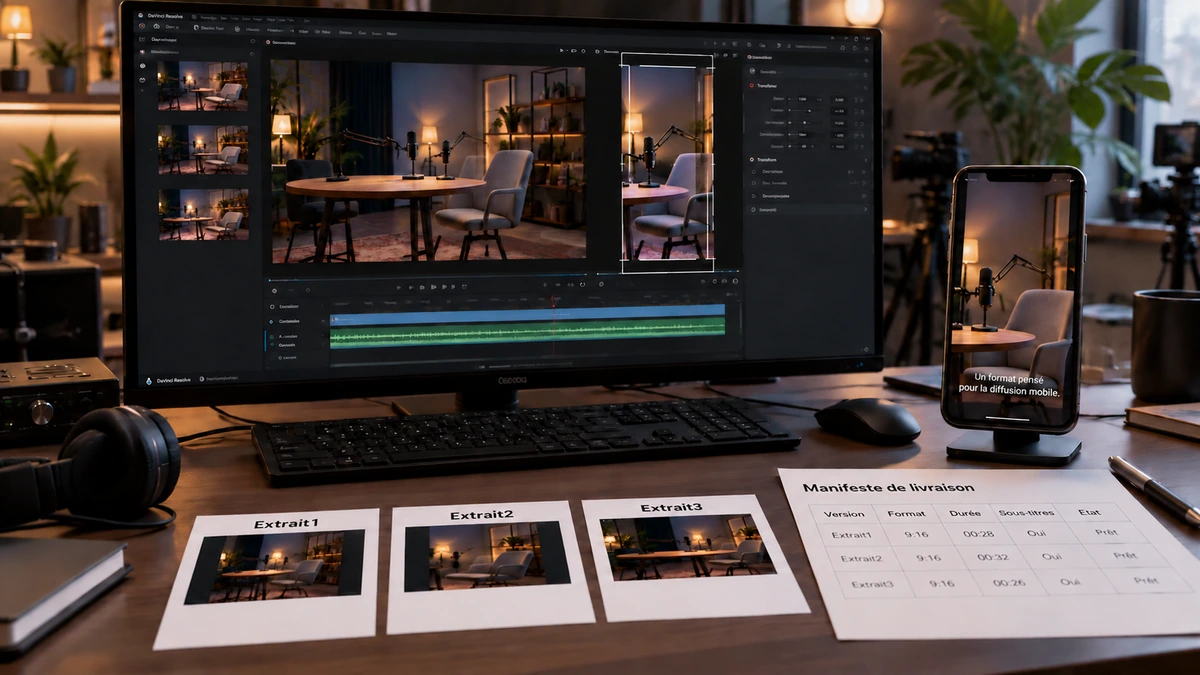
Task: Adjust the Zoom slider in the inspector
Action: (x=806, y=99)
